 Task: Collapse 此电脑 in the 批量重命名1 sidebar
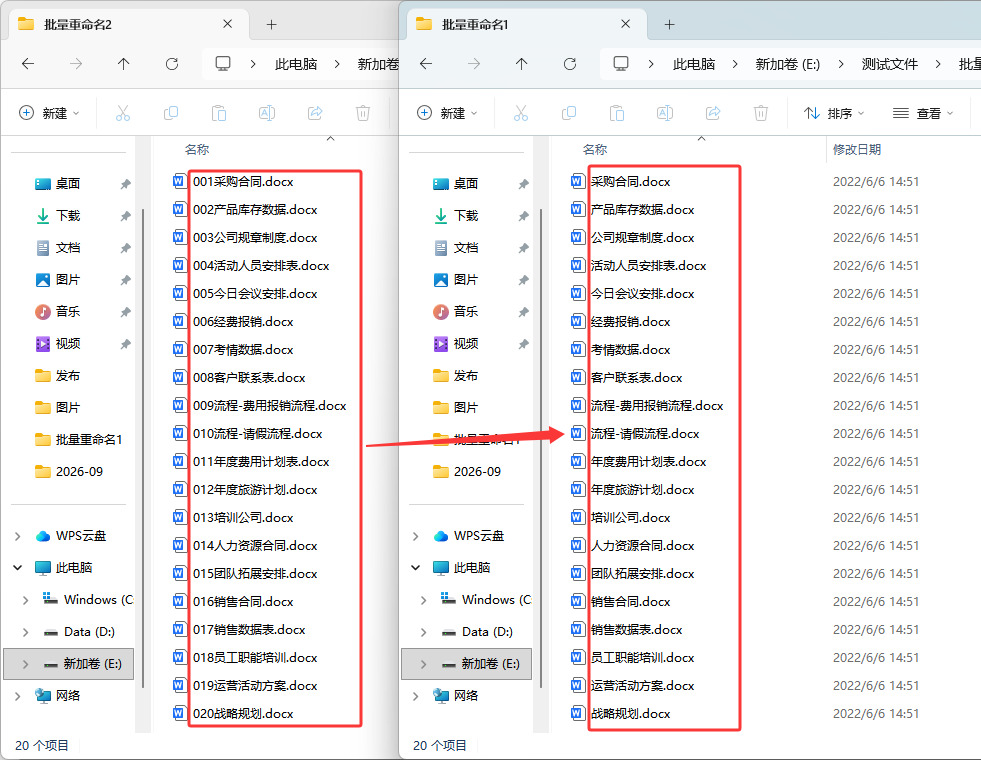[x=415, y=568]
